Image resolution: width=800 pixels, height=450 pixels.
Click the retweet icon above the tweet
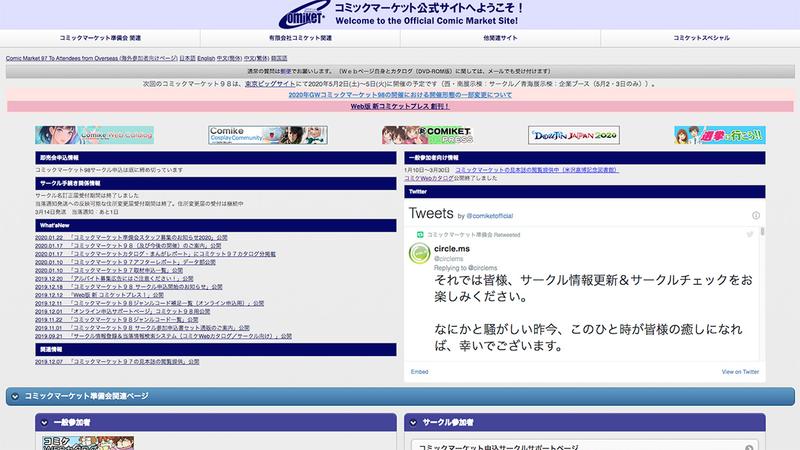point(420,235)
